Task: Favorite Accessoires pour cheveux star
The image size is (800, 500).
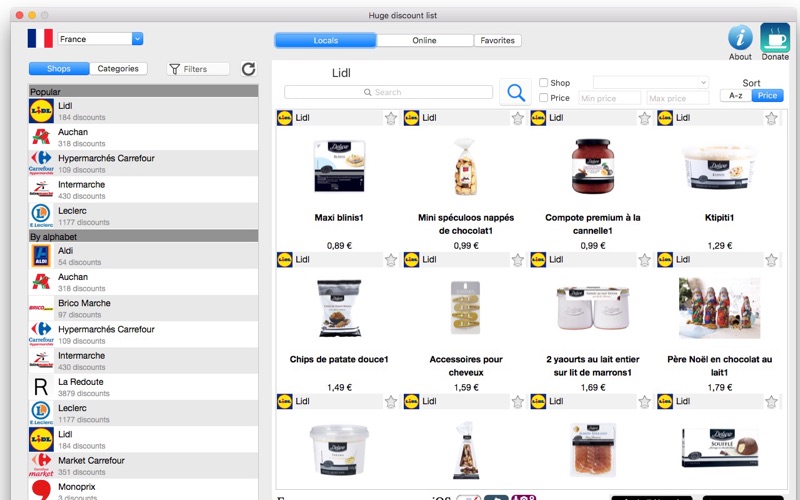Action: (517, 260)
